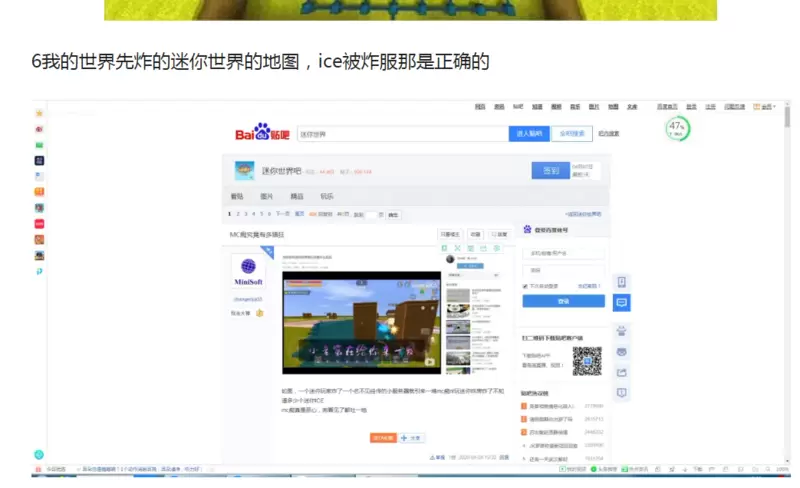Click 确定 button beside page jump input
This screenshot has height=488, width=800.
tap(393, 215)
